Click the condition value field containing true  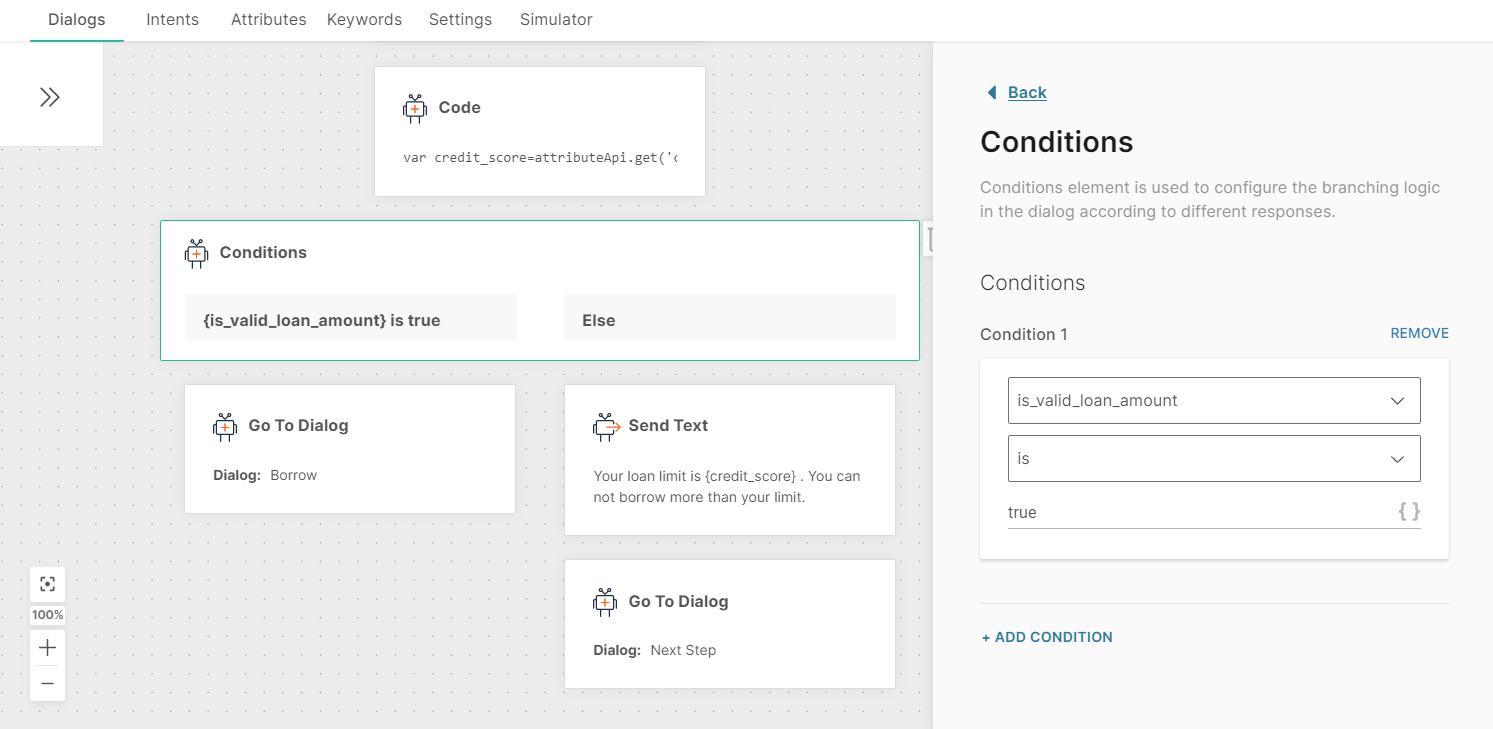coord(1195,512)
